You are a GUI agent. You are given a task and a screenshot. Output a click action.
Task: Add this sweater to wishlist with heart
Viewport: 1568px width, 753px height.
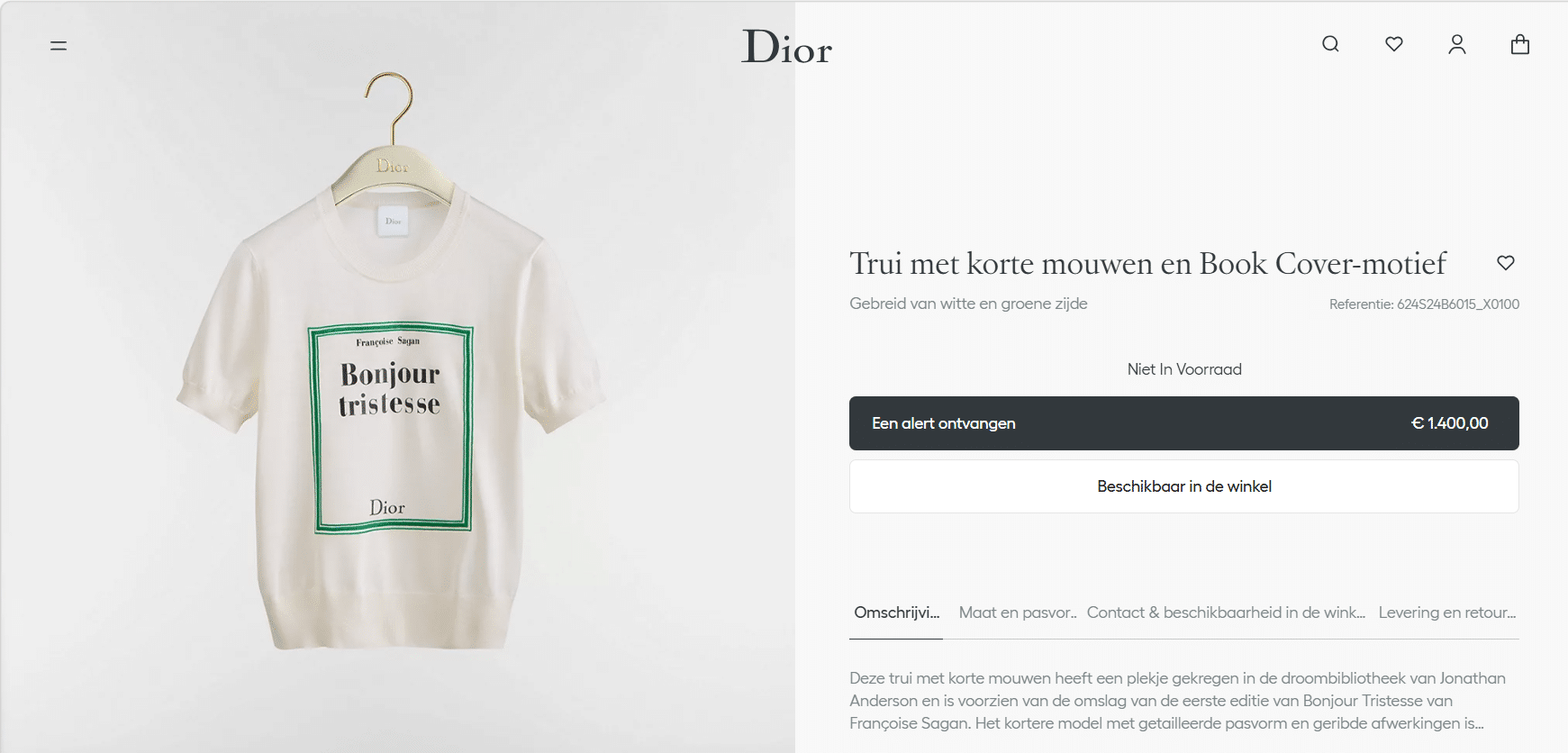1506,263
